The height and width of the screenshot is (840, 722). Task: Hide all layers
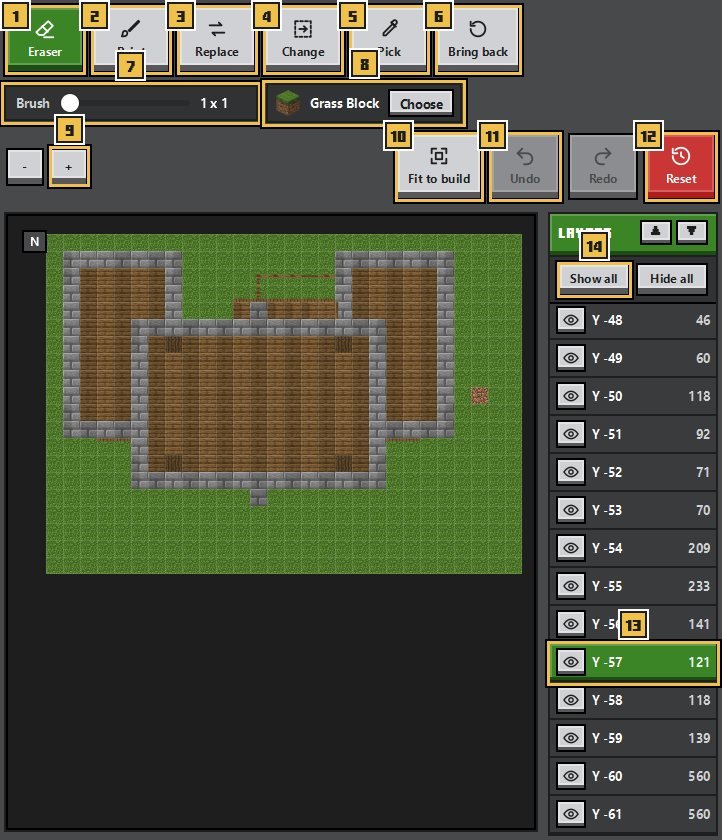click(672, 279)
